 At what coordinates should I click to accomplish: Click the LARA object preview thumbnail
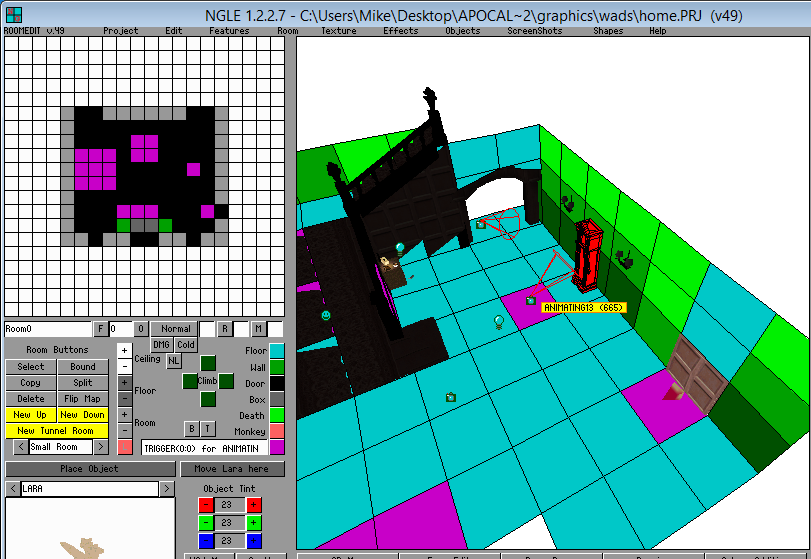tap(90, 528)
